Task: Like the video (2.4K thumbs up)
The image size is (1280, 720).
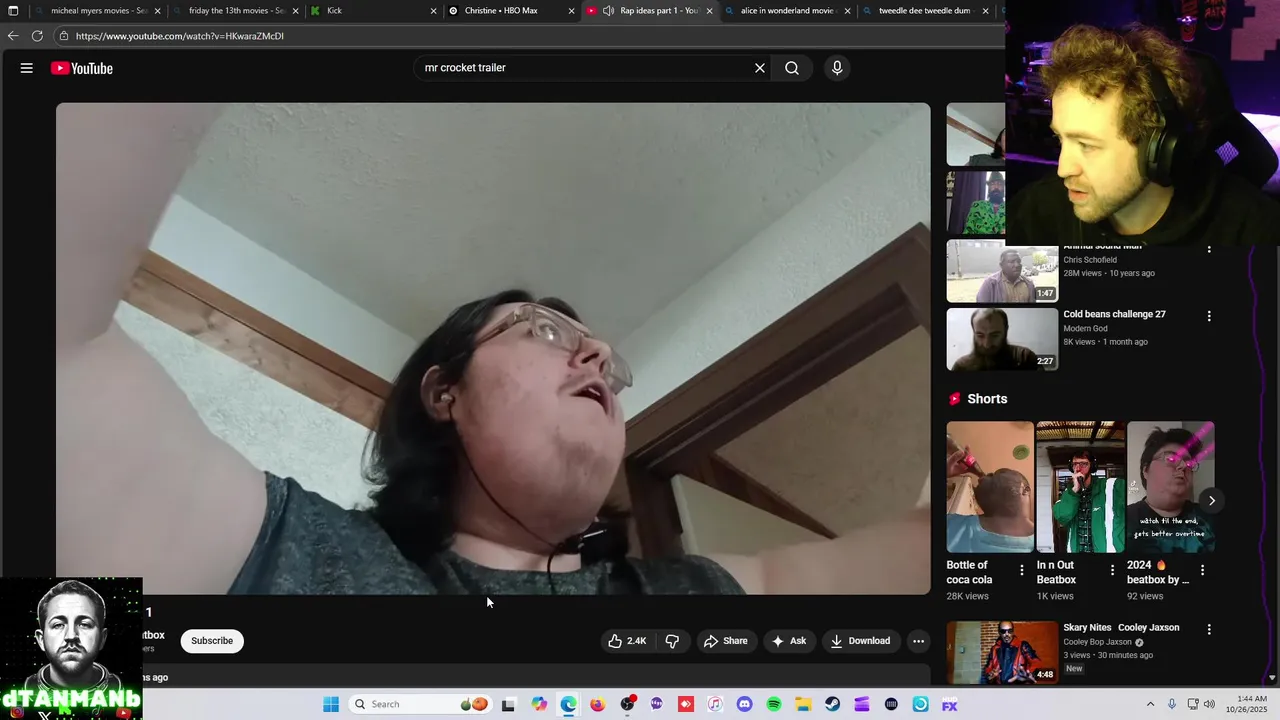Action: (x=628, y=641)
